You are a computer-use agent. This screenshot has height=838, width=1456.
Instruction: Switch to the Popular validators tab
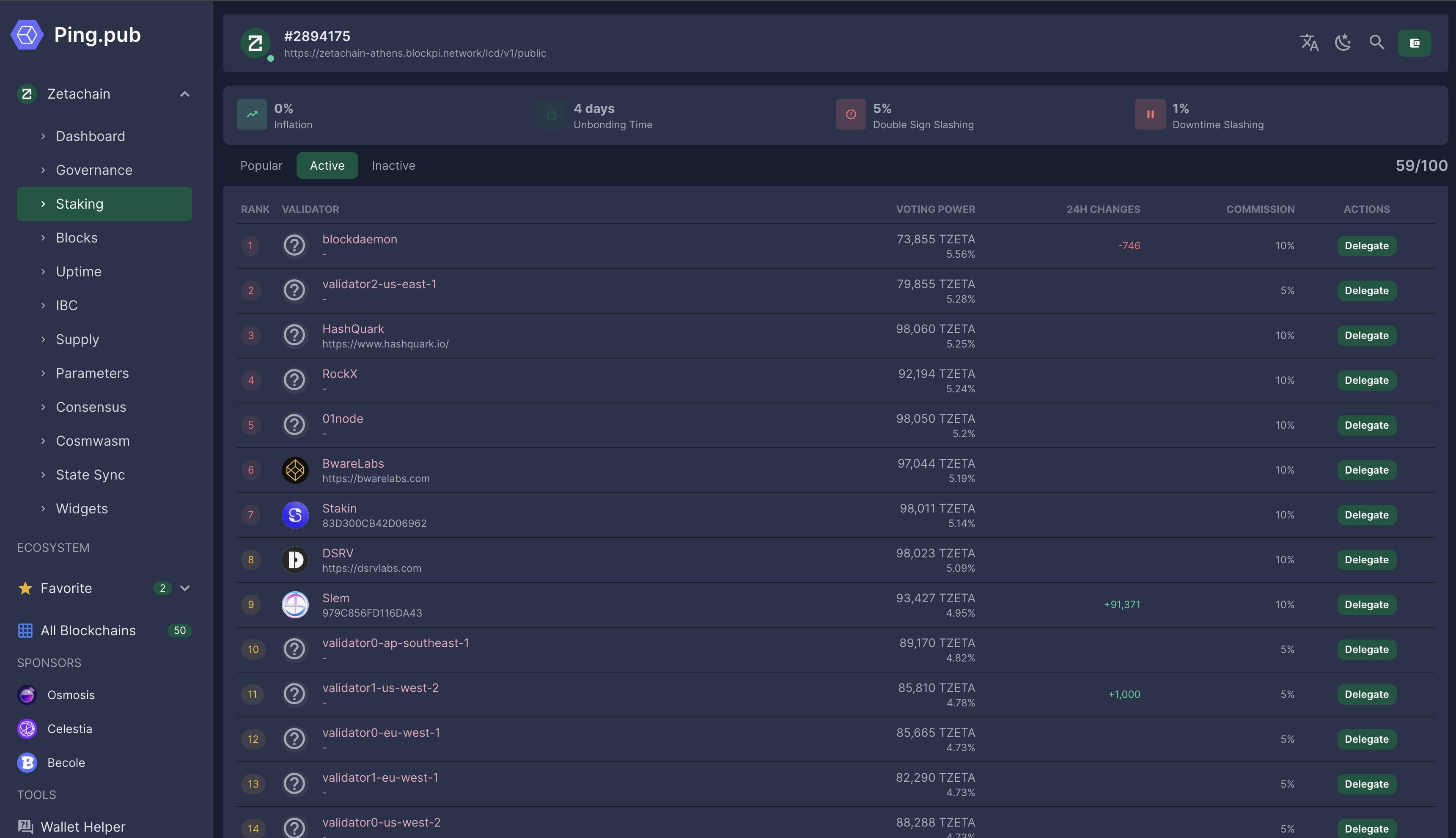pyautogui.click(x=261, y=166)
